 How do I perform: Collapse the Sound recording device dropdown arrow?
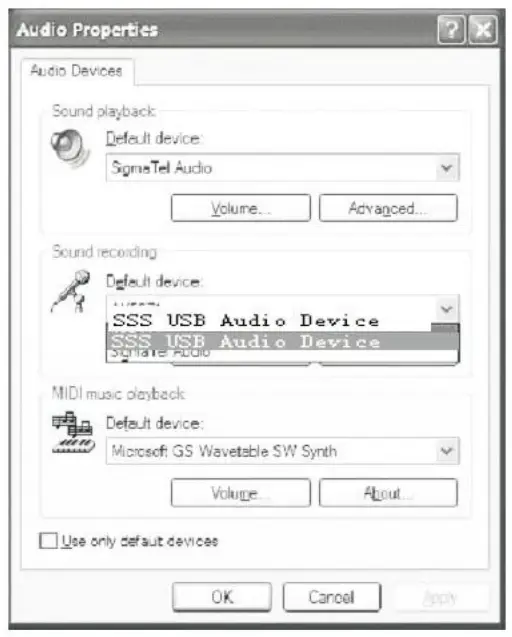tap(447, 309)
